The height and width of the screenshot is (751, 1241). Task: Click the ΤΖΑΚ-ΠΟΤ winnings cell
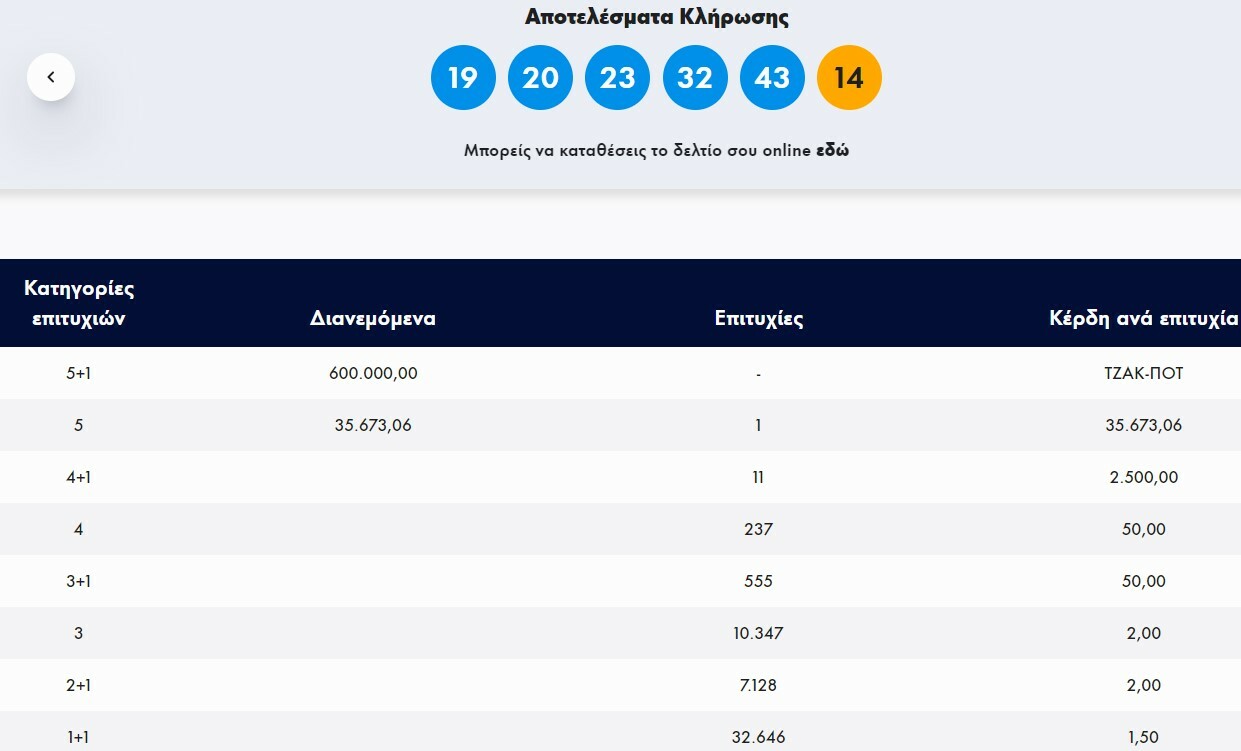[1143, 373]
